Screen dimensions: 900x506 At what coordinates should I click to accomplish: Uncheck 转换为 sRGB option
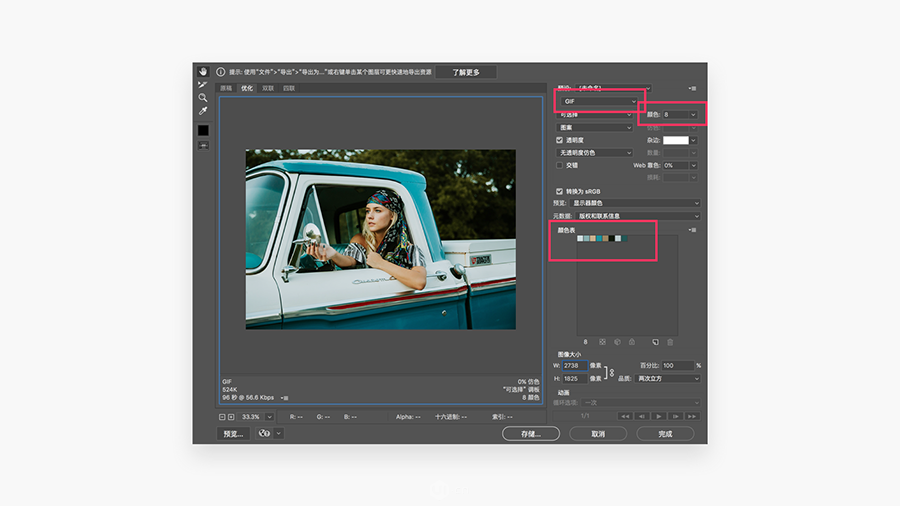(559, 191)
